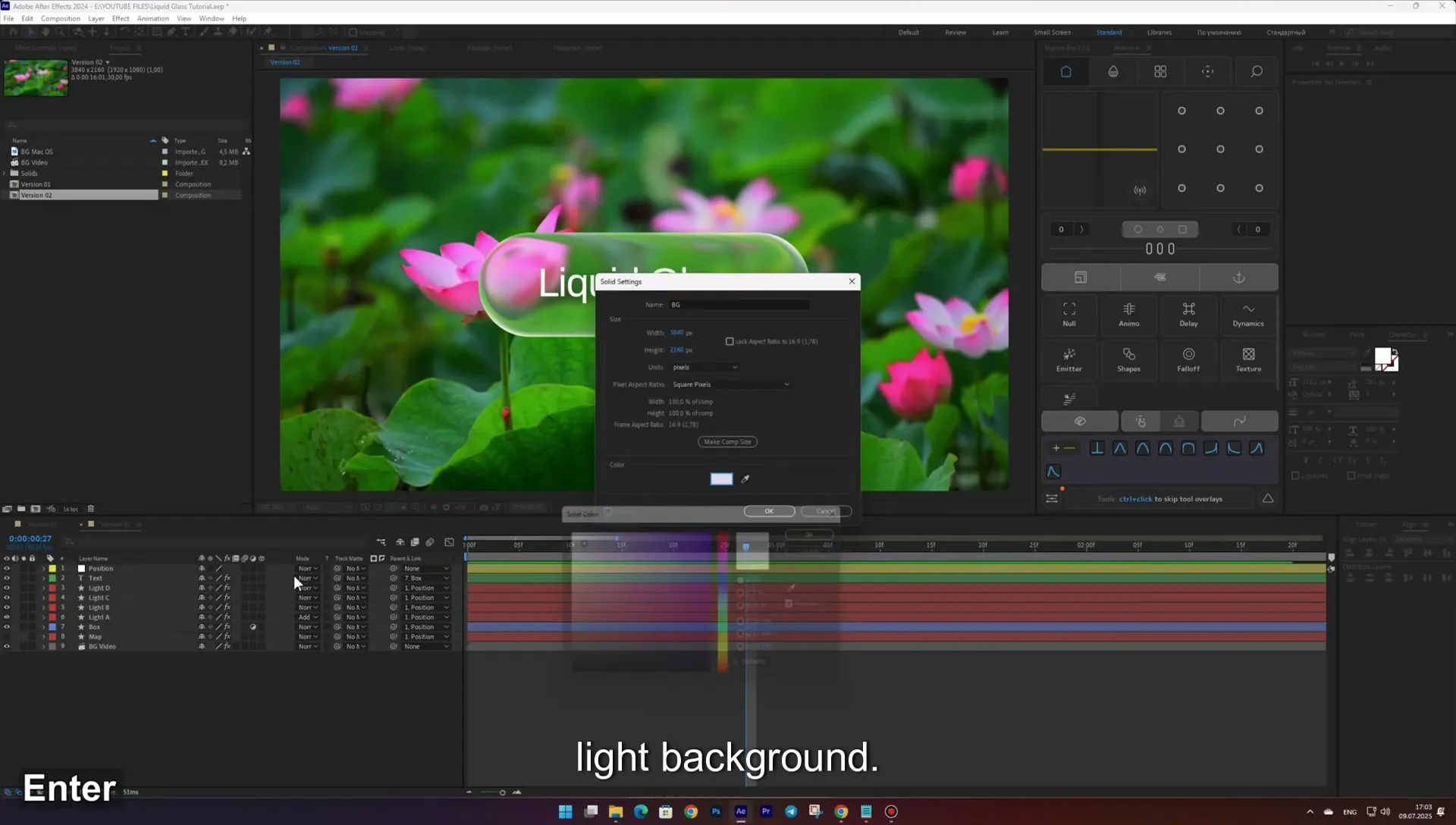
Task: Hide the Light A layer
Action: tap(7, 617)
